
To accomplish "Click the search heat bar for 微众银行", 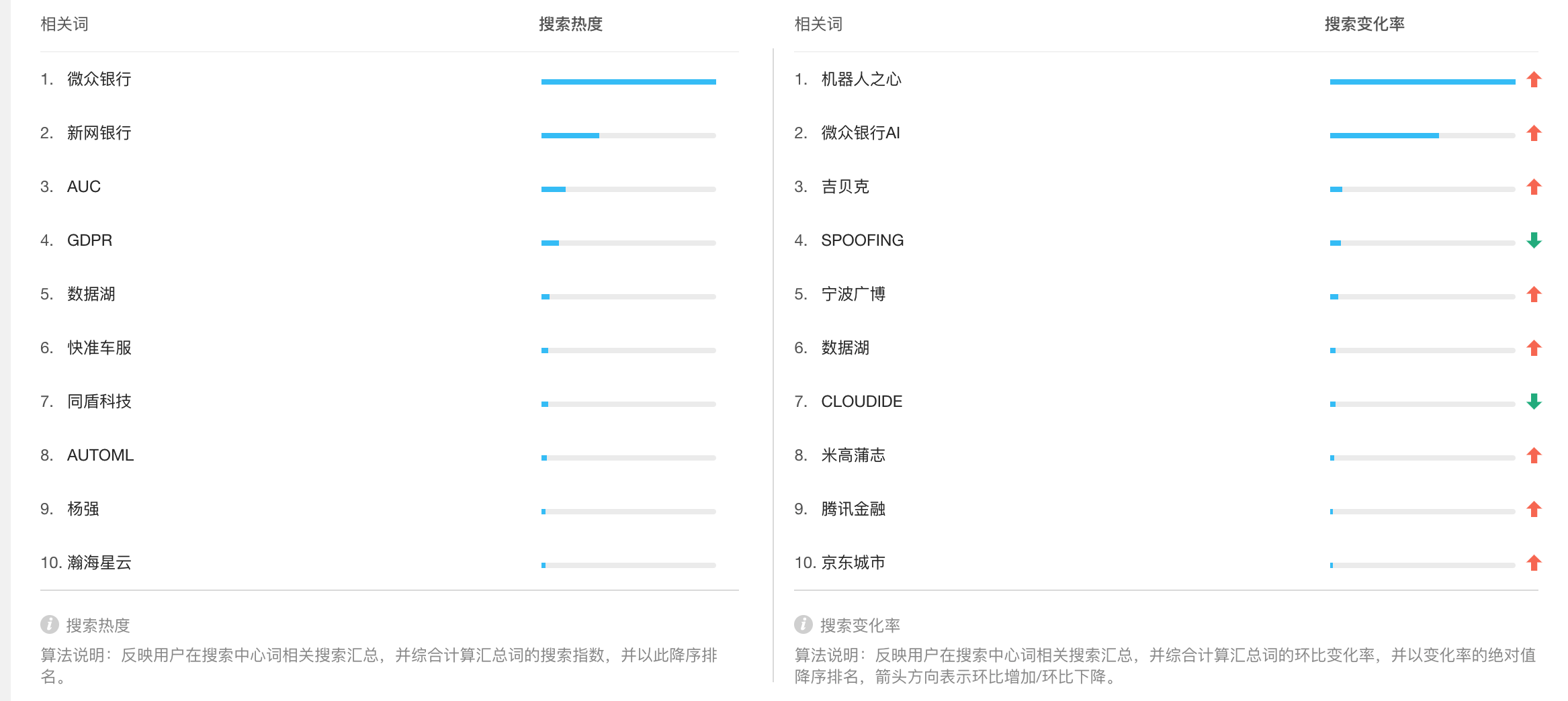I will [x=628, y=82].
